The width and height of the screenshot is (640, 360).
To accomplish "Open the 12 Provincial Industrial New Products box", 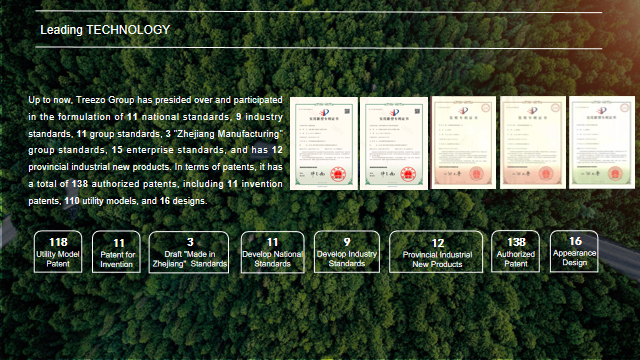I will click(436, 252).
